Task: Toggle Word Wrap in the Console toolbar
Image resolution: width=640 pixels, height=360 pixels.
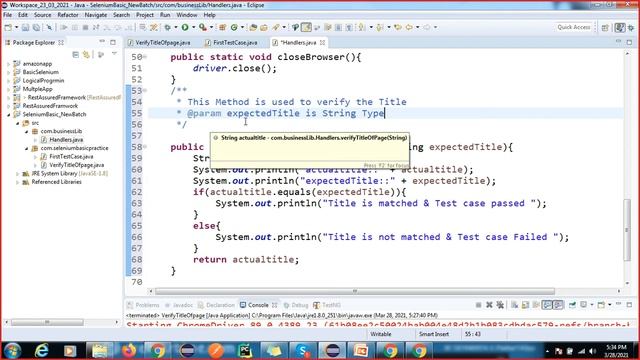Action: point(536,305)
